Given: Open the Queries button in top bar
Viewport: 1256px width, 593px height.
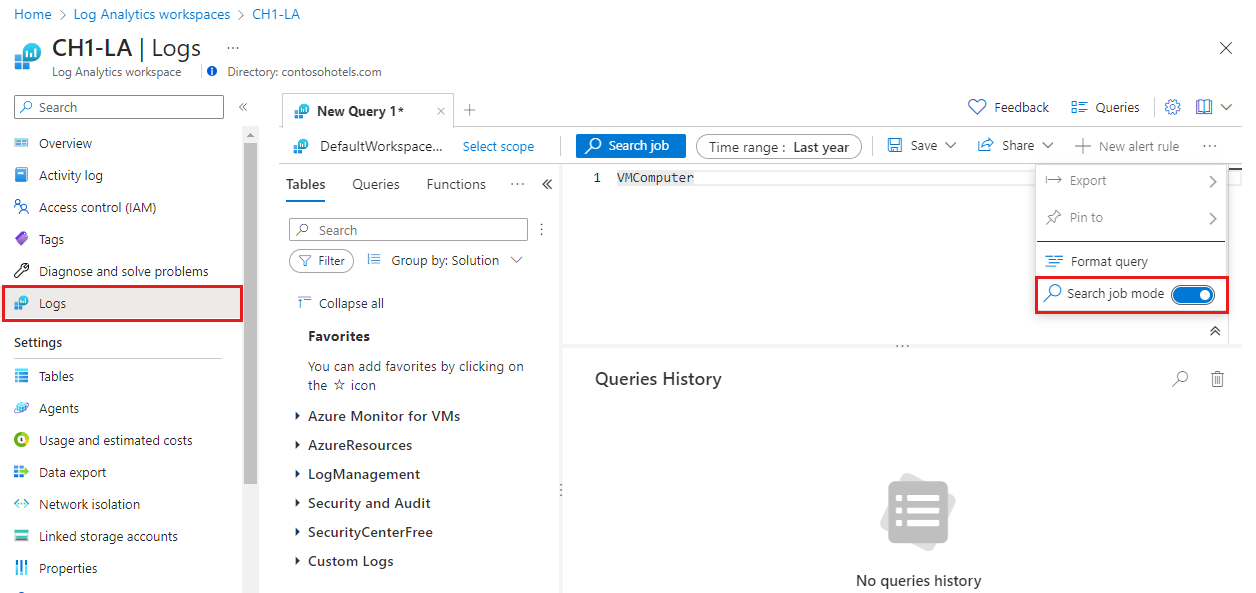Looking at the screenshot, I should (1105, 107).
